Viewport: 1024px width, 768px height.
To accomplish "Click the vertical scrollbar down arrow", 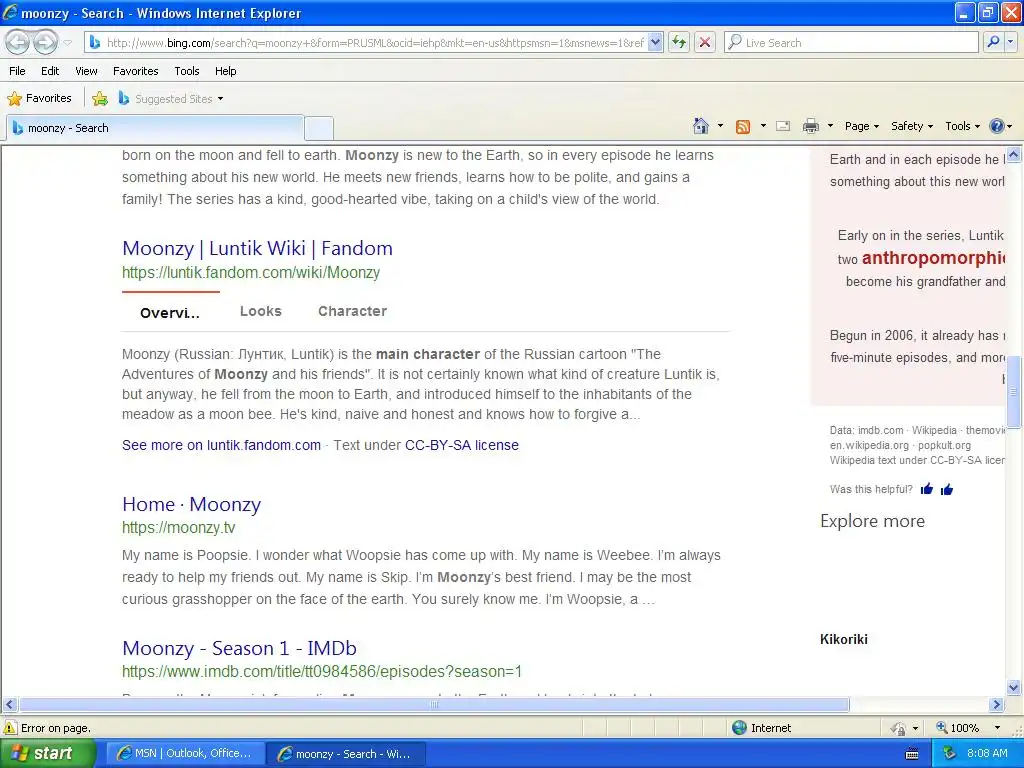I will coord(1014,687).
